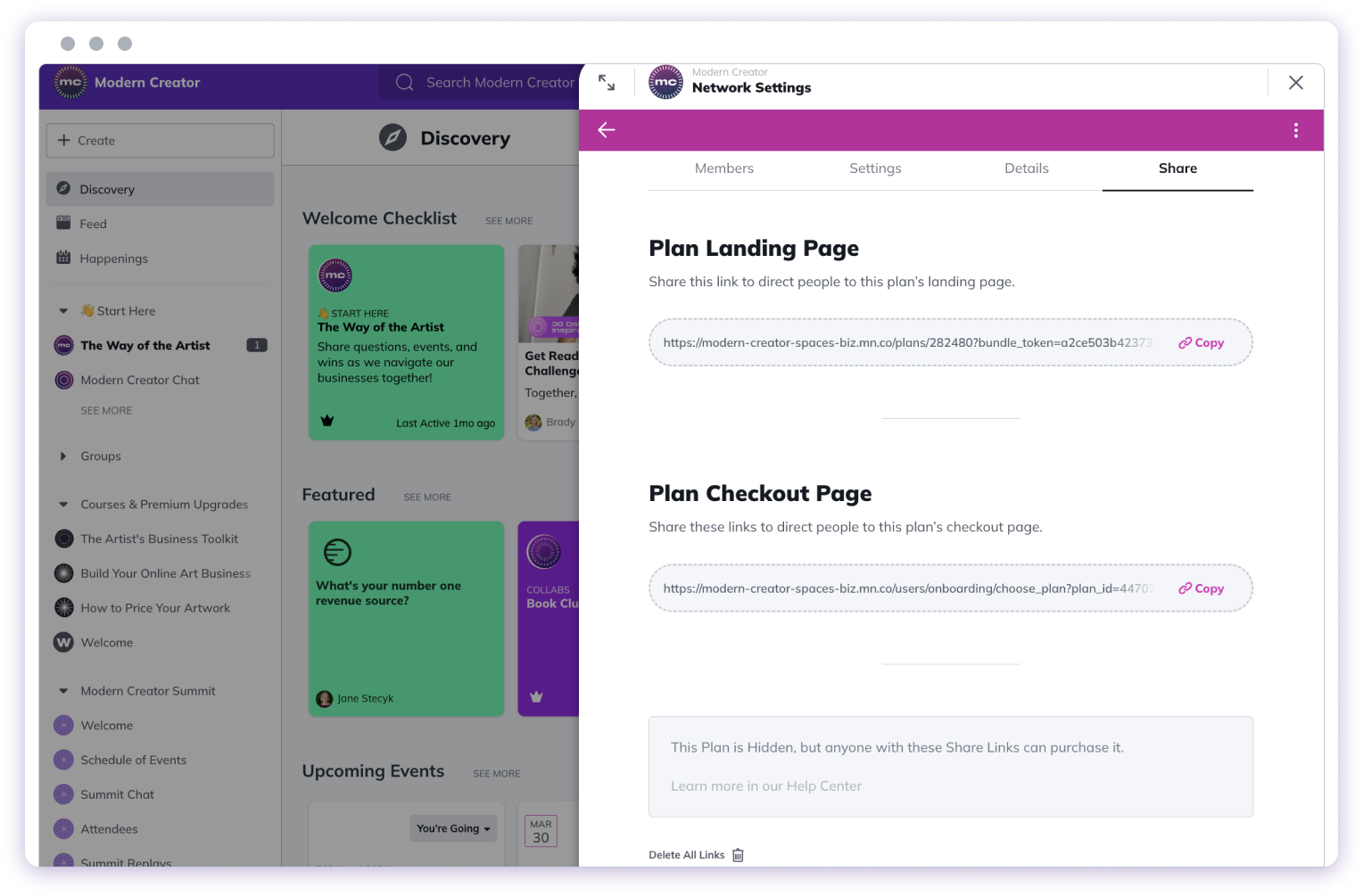
Task: Click the W Welcome course icon
Action: [64, 642]
